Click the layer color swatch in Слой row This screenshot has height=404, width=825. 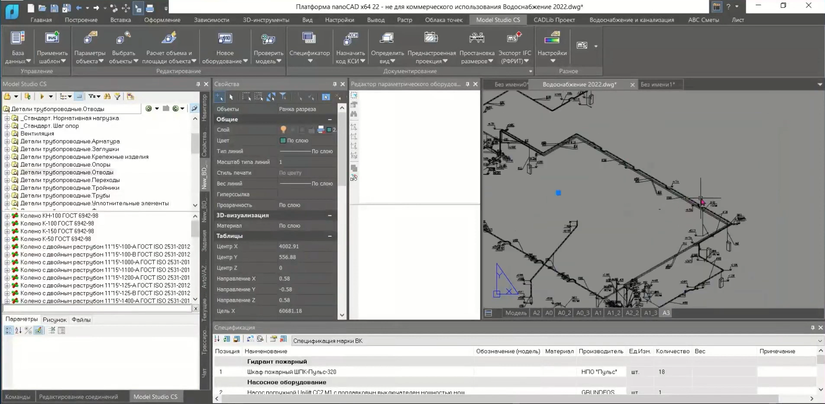coord(330,129)
